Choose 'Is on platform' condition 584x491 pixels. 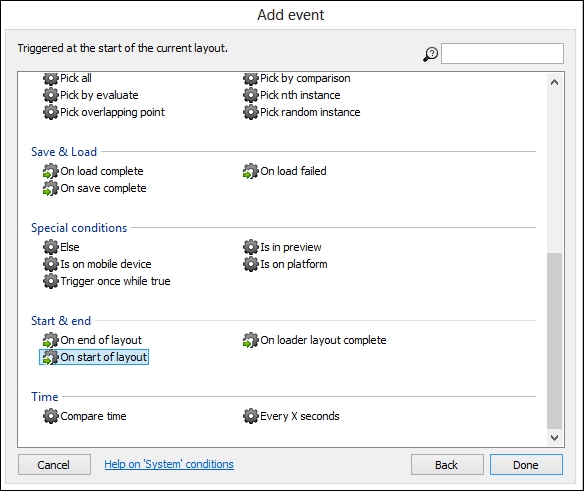[x=285, y=264]
